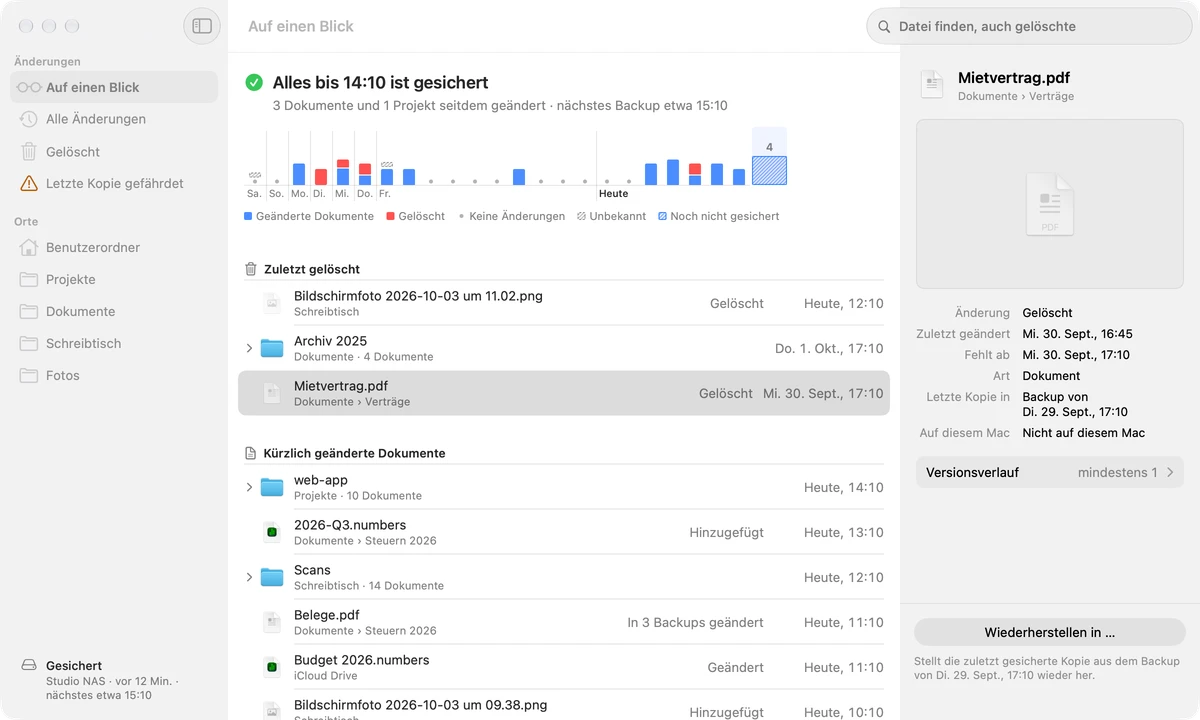Click the green checkmark backup status icon
Screen dimensions: 1200x720
click(254, 82)
